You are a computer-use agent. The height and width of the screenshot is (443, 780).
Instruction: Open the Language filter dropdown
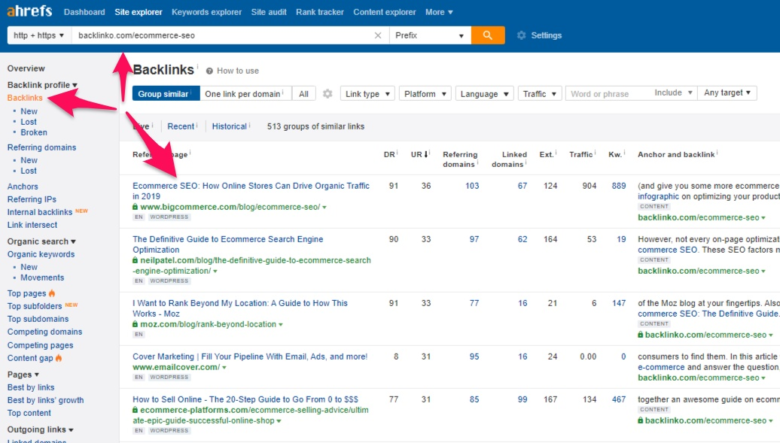484,93
